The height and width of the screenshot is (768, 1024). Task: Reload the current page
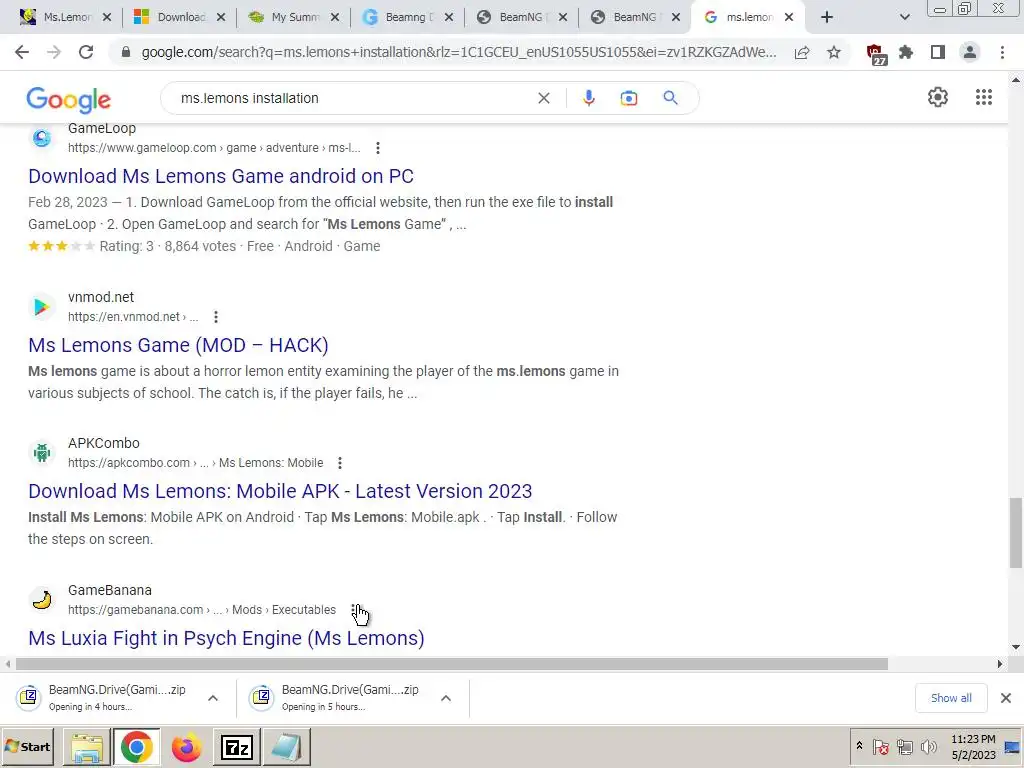(86, 52)
